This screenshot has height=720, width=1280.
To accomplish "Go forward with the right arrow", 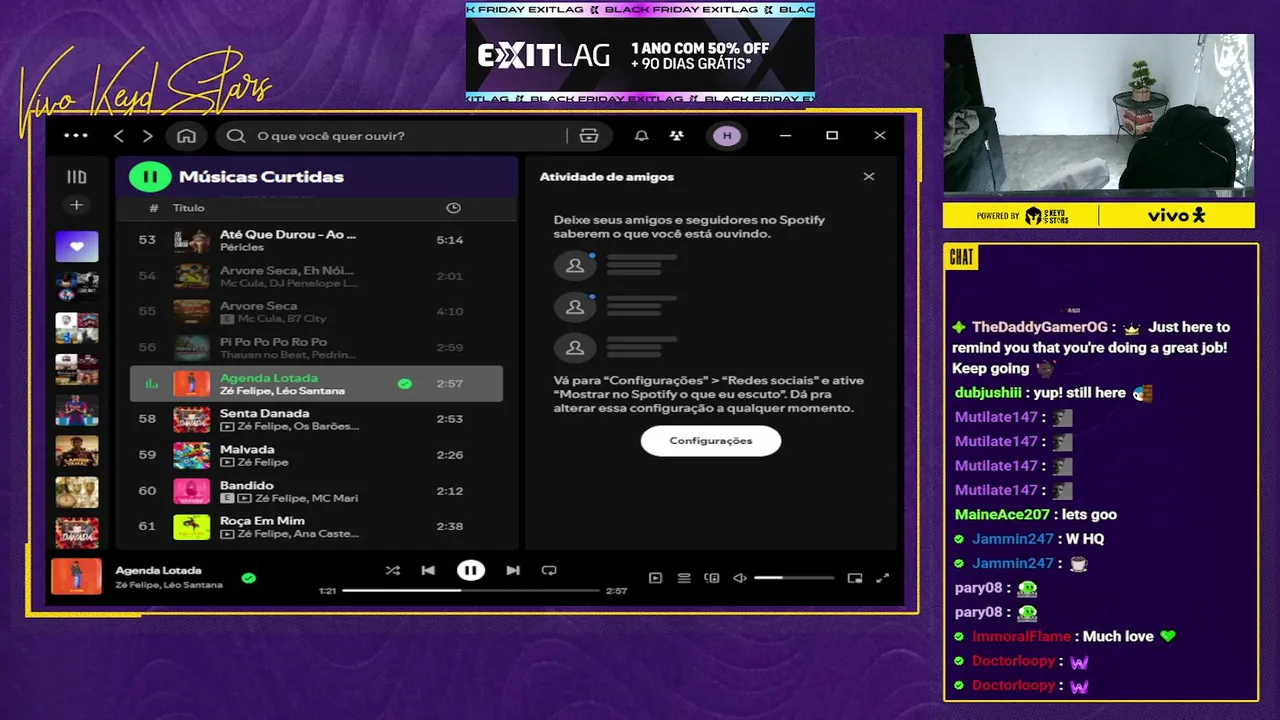I will coord(148,136).
